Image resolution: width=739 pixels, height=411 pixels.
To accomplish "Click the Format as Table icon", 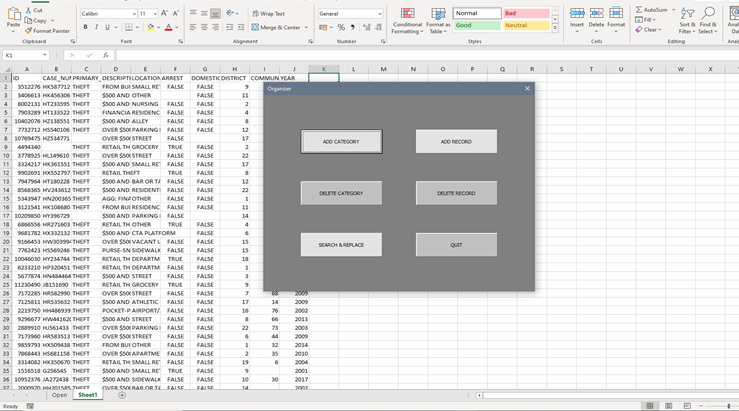I will pyautogui.click(x=437, y=19).
